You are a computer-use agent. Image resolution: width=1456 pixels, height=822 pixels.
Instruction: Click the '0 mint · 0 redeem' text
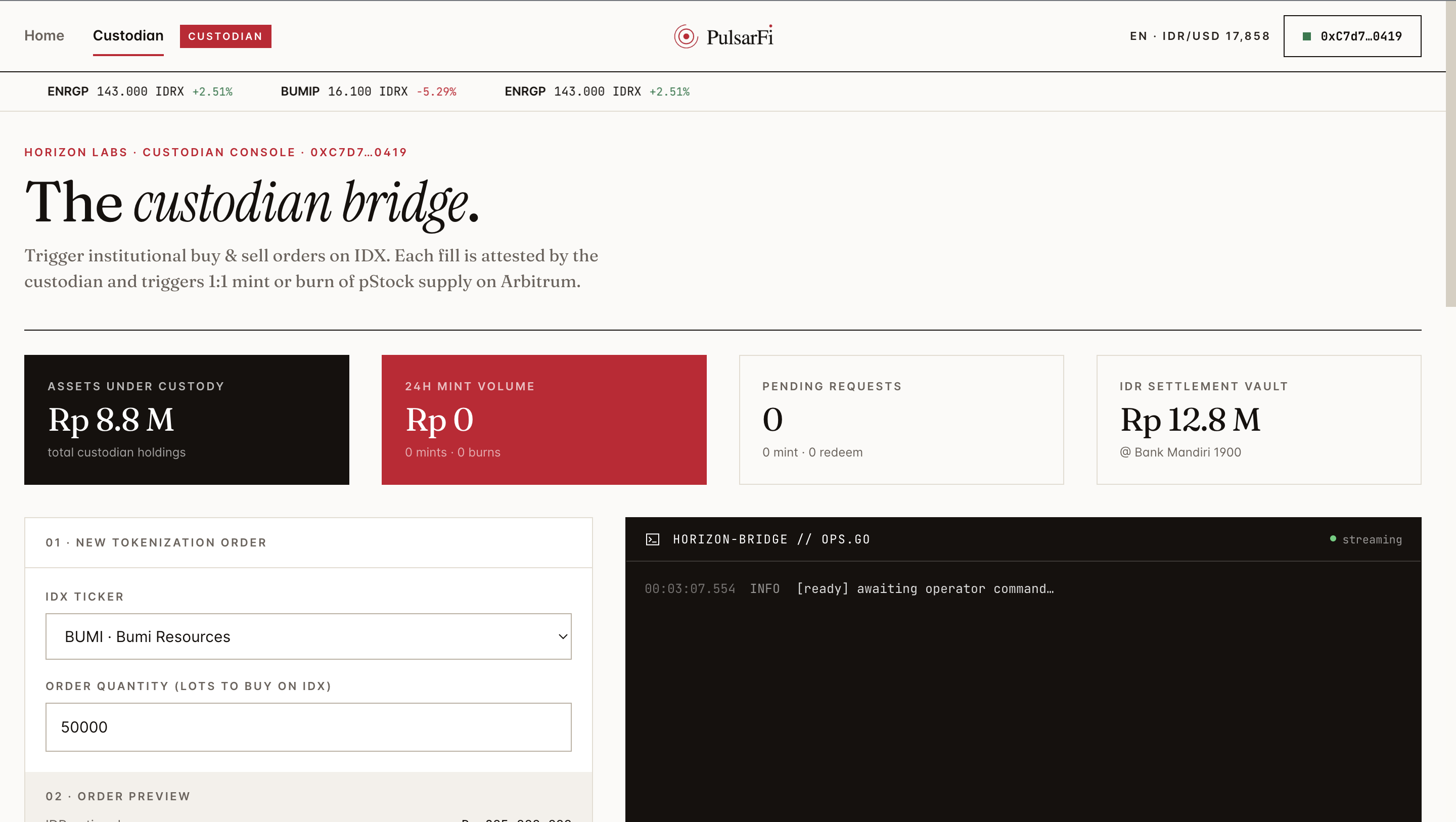[x=812, y=452]
